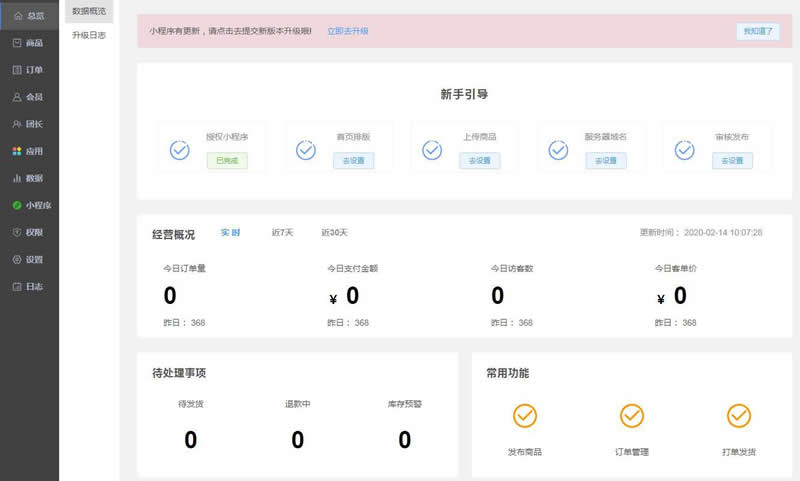Switch to the 近7天 tab
The height and width of the screenshot is (481, 800).
point(282,233)
